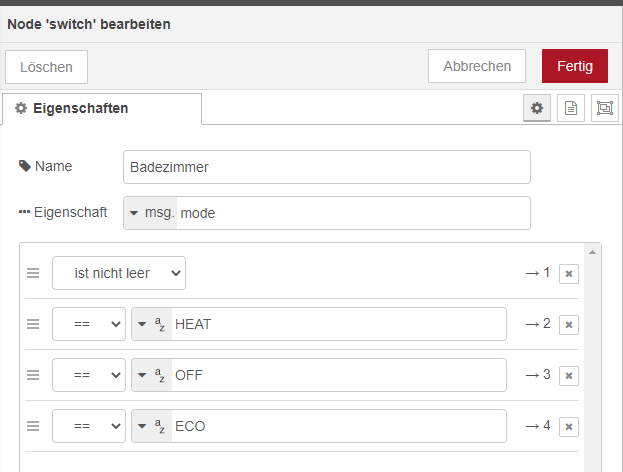
Task: Delete the 'ist nicht leer' rule
Action: tap(569, 273)
